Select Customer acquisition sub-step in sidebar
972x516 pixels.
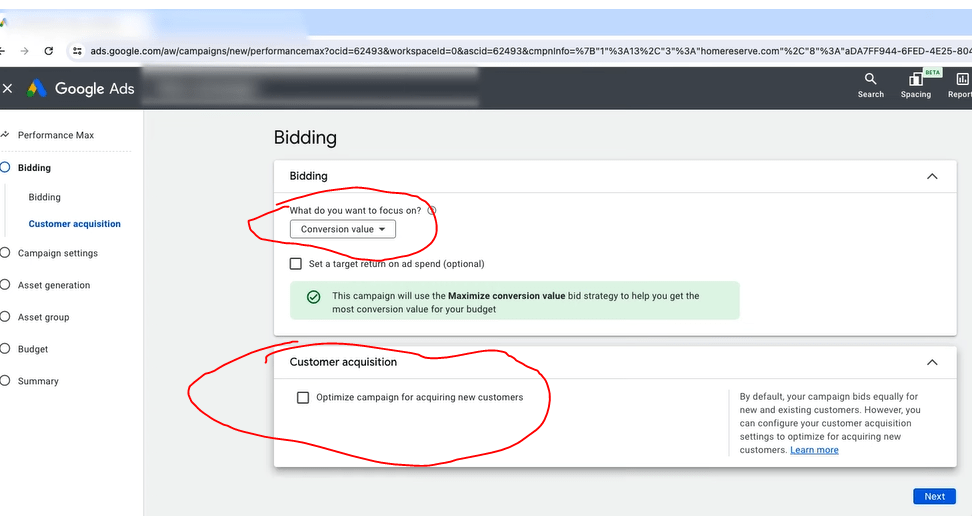(74, 224)
